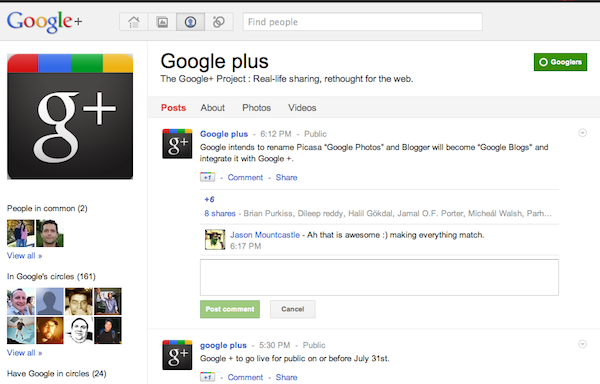The image size is (600, 384).
Task: Click Comment link under Picasa post
Action: [x=245, y=177]
